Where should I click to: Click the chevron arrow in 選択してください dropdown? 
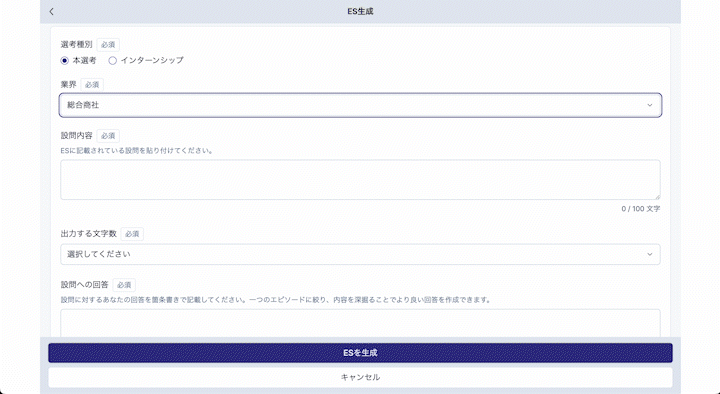point(650,254)
